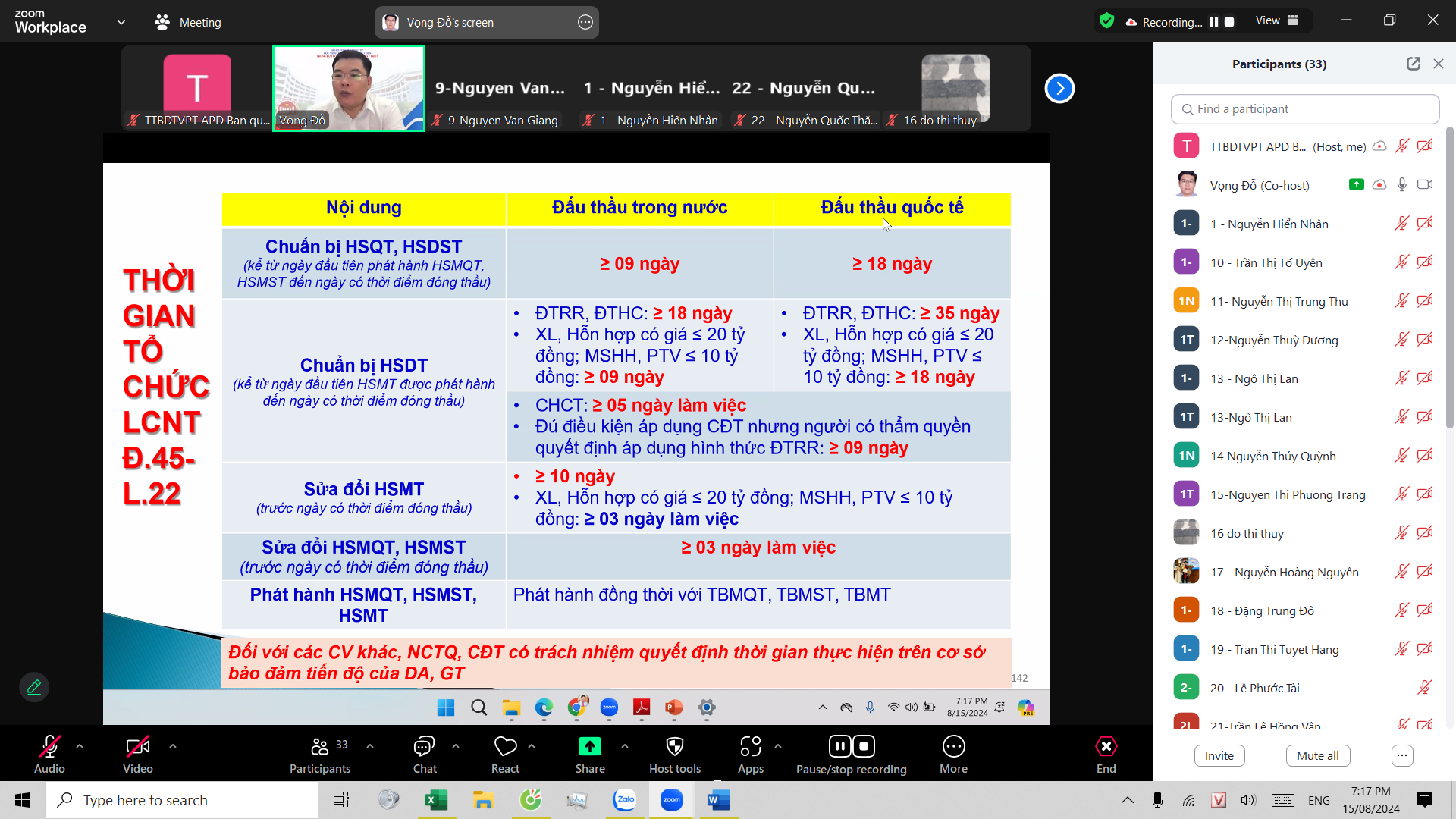Toggle Vọng Đỗ's microphone in participant list

(1402, 184)
